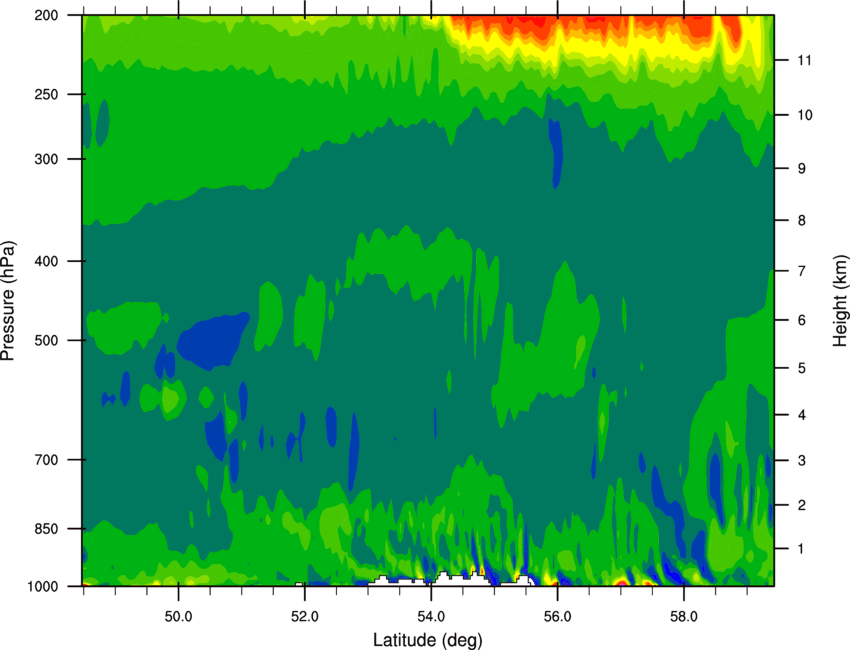The width and height of the screenshot is (850, 650).
Task: Click the 6 km height label
Action: (x=801, y=320)
